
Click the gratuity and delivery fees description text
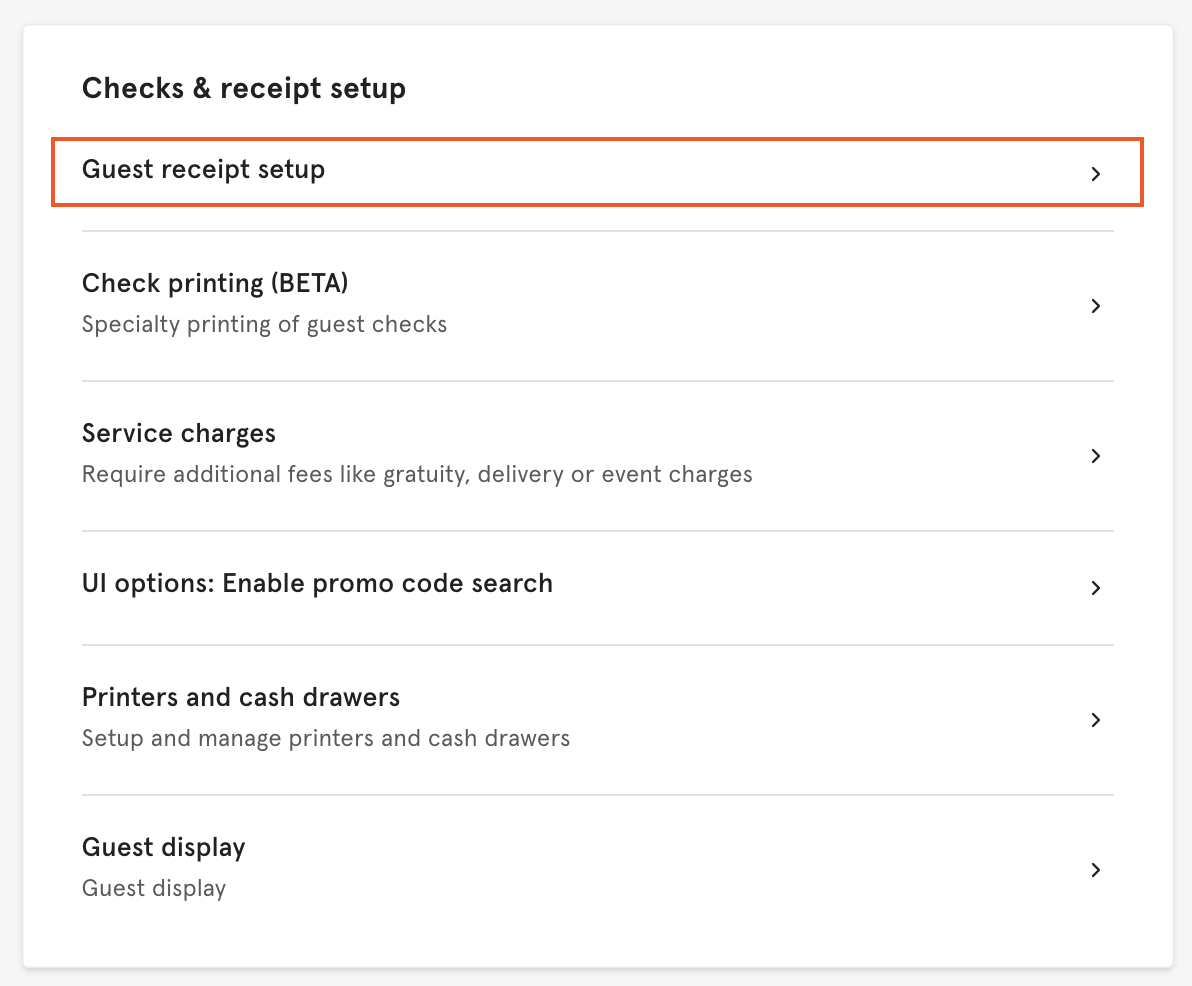[x=416, y=474]
